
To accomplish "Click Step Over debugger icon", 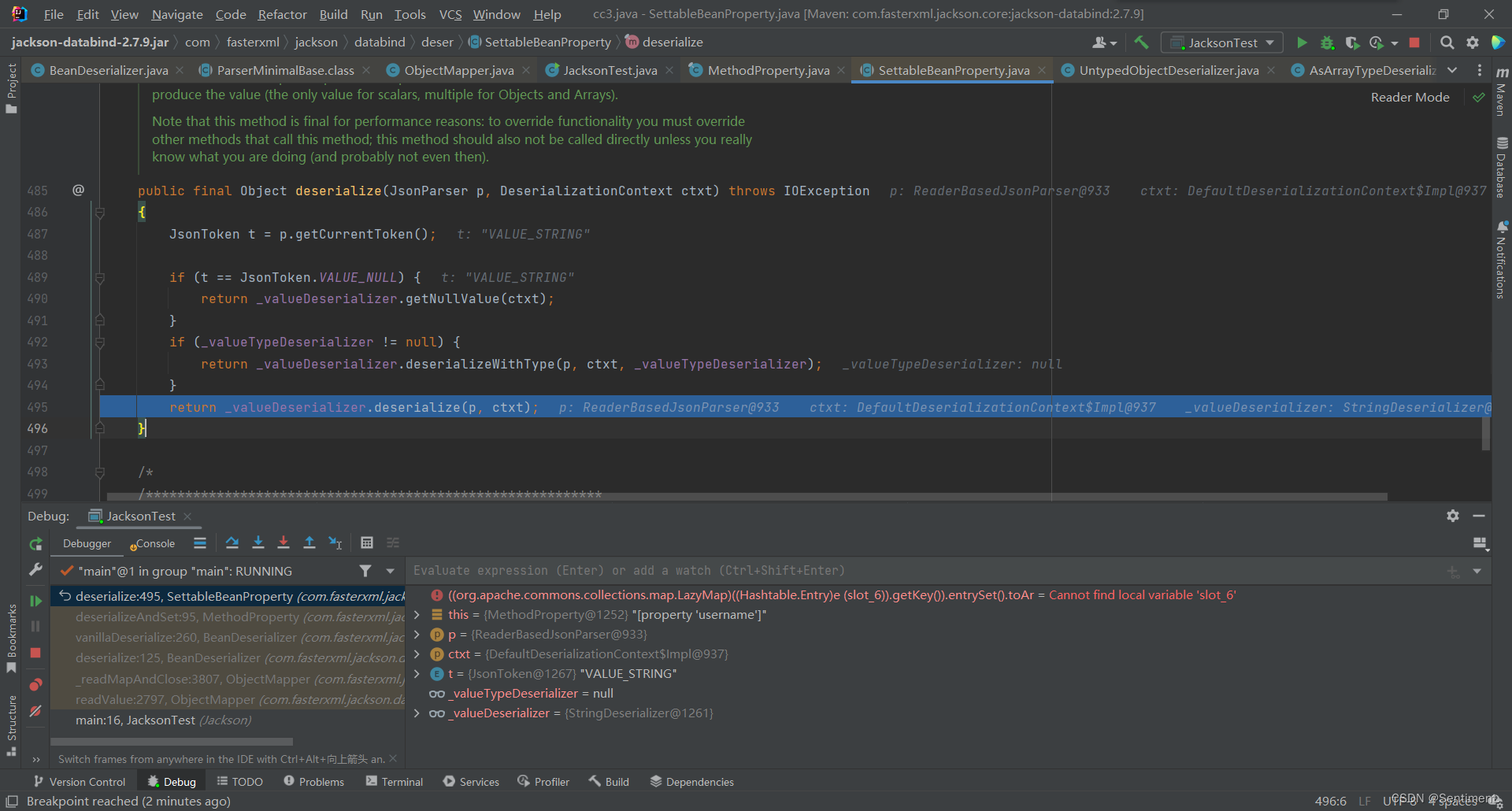I will point(232,543).
